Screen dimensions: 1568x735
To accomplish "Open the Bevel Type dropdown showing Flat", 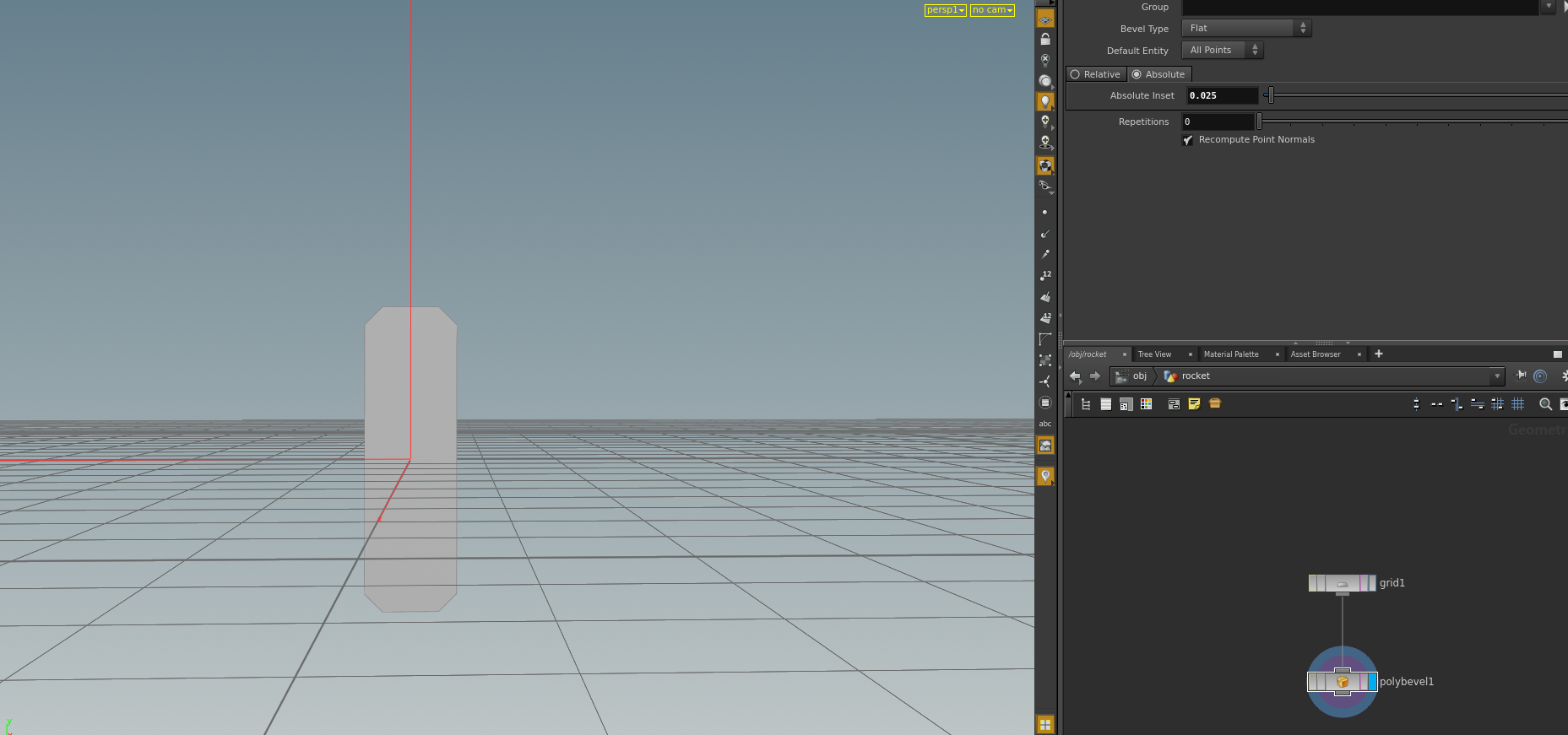I will tap(1246, 29).
